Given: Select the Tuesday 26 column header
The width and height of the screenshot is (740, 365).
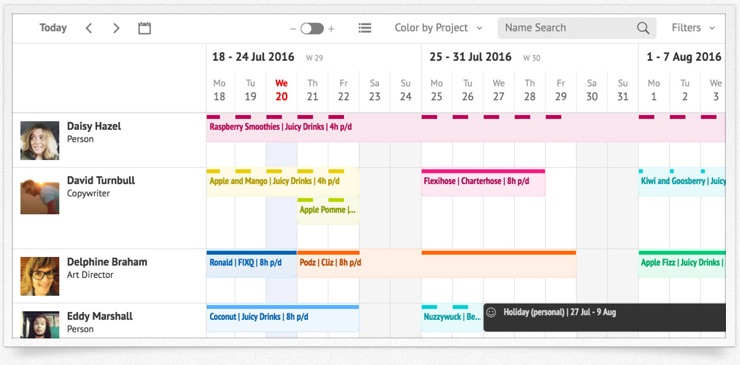Looking at the screenshot, I should coord(468,90).
